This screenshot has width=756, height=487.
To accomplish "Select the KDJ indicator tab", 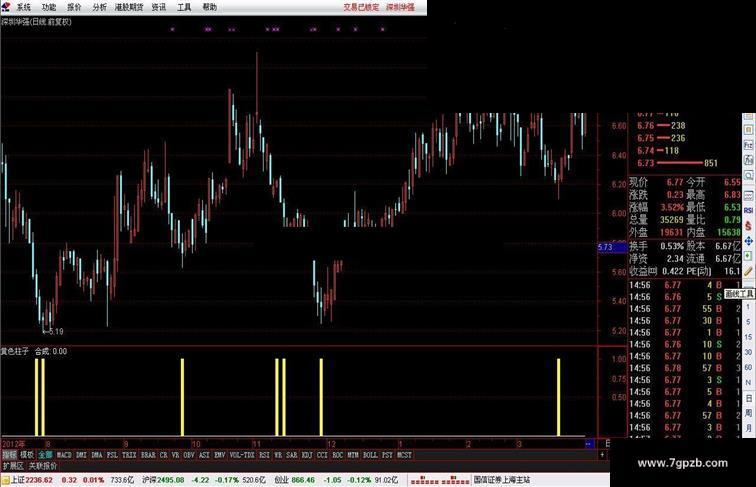I will 307,455.
